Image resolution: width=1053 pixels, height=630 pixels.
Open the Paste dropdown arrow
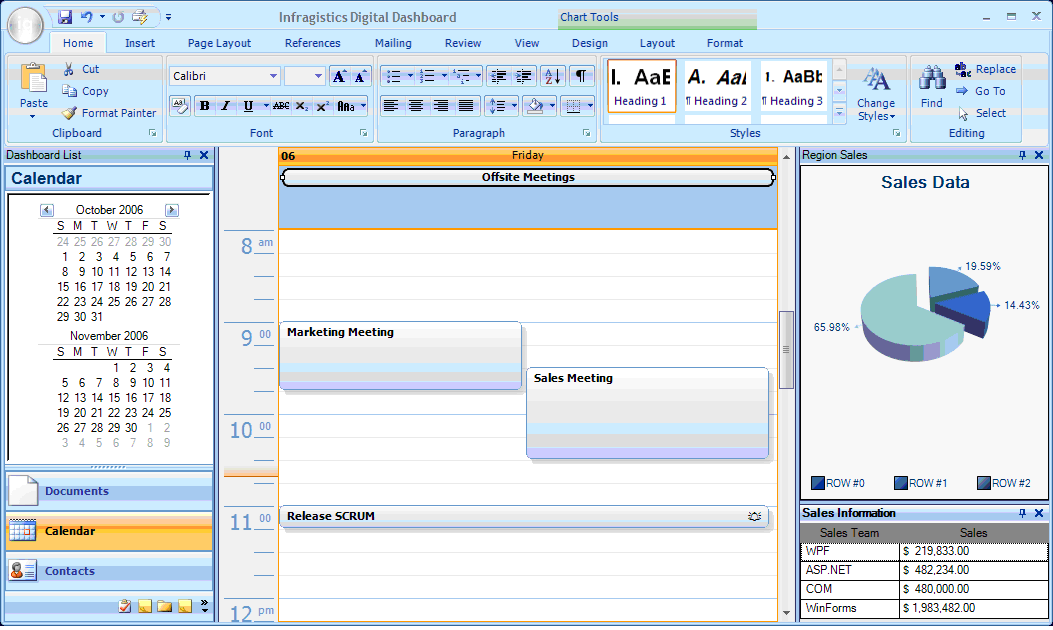[33, 116]
